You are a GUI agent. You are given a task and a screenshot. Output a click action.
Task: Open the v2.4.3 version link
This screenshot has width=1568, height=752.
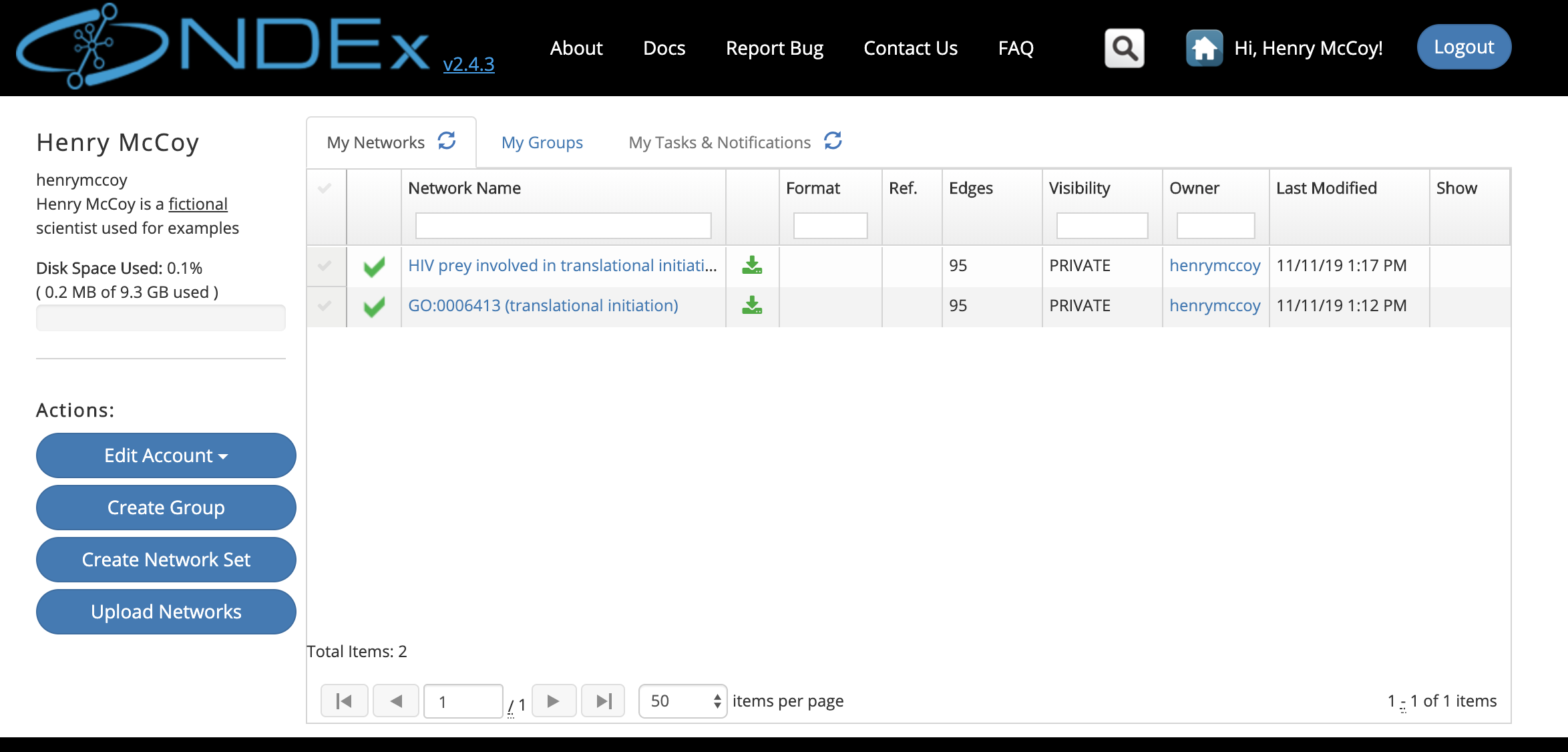[x=468, y=64]
